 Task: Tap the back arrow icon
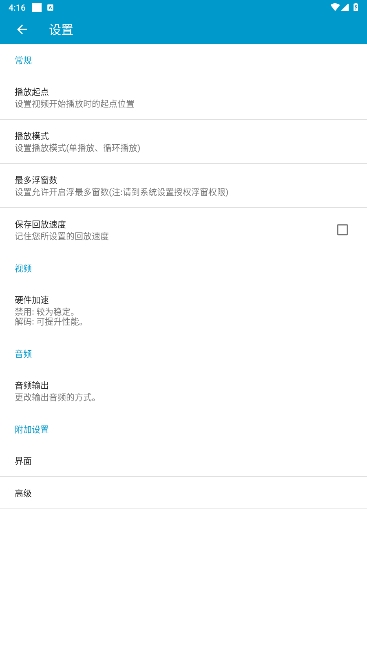point(22,30)
